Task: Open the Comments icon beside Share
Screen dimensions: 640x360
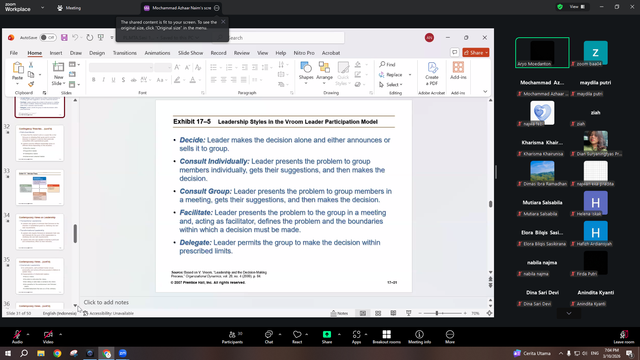Action: click(454, 53)
